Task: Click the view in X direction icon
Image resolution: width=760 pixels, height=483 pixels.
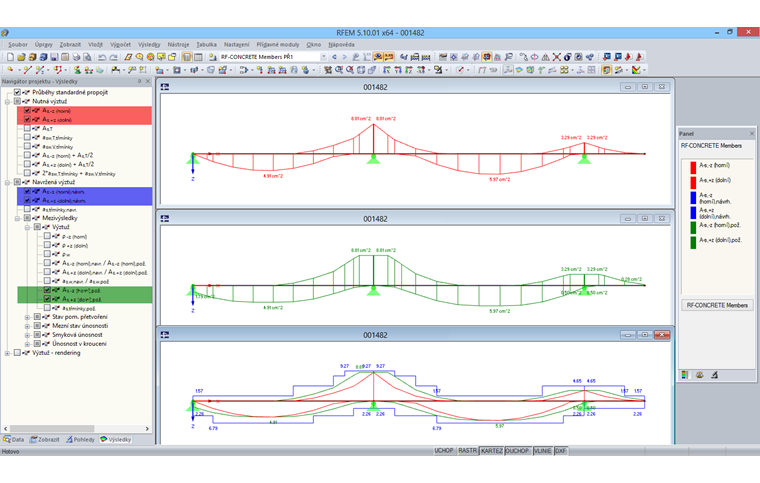Action: (x=387, y=70)
